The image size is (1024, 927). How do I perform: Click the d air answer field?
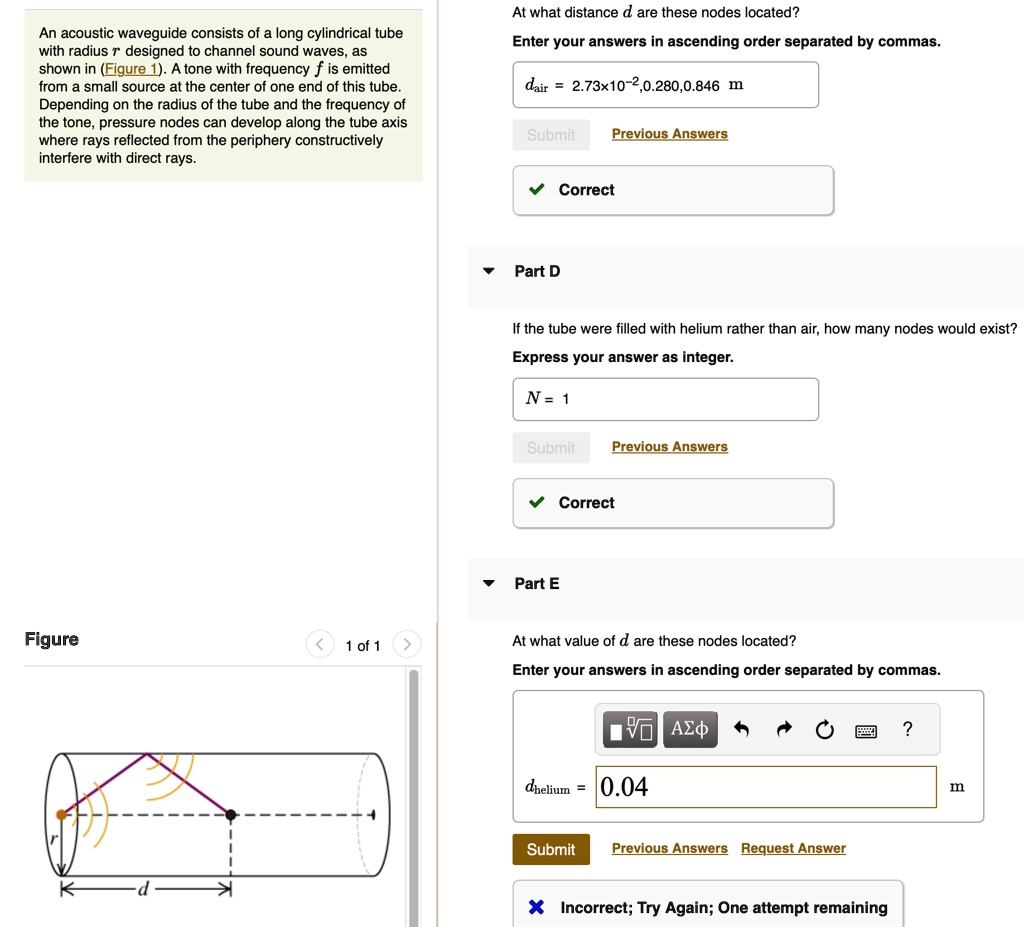point(665,85)
